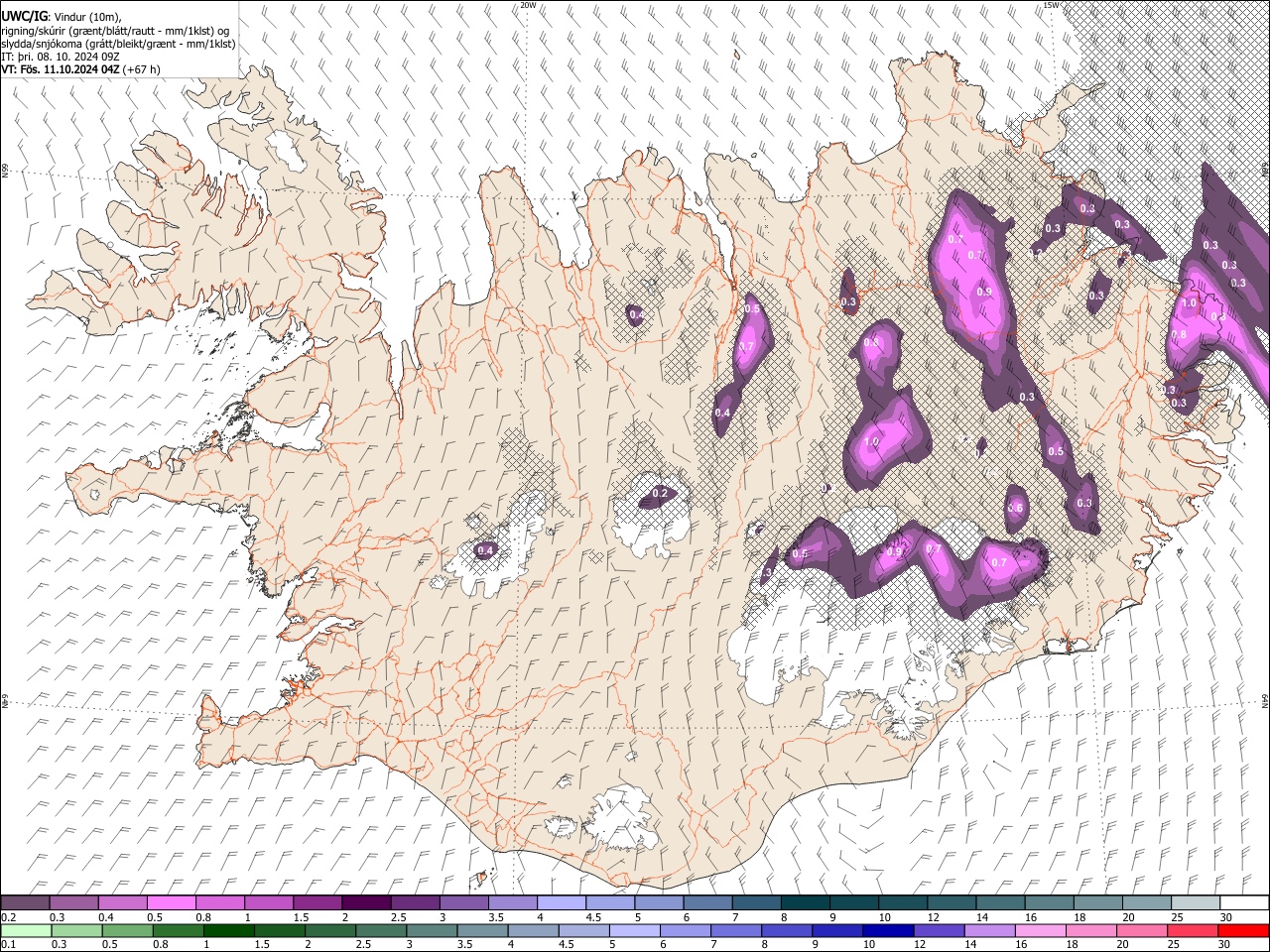Click the 'Vindur (10m)' text in header

tap(86, 17)
